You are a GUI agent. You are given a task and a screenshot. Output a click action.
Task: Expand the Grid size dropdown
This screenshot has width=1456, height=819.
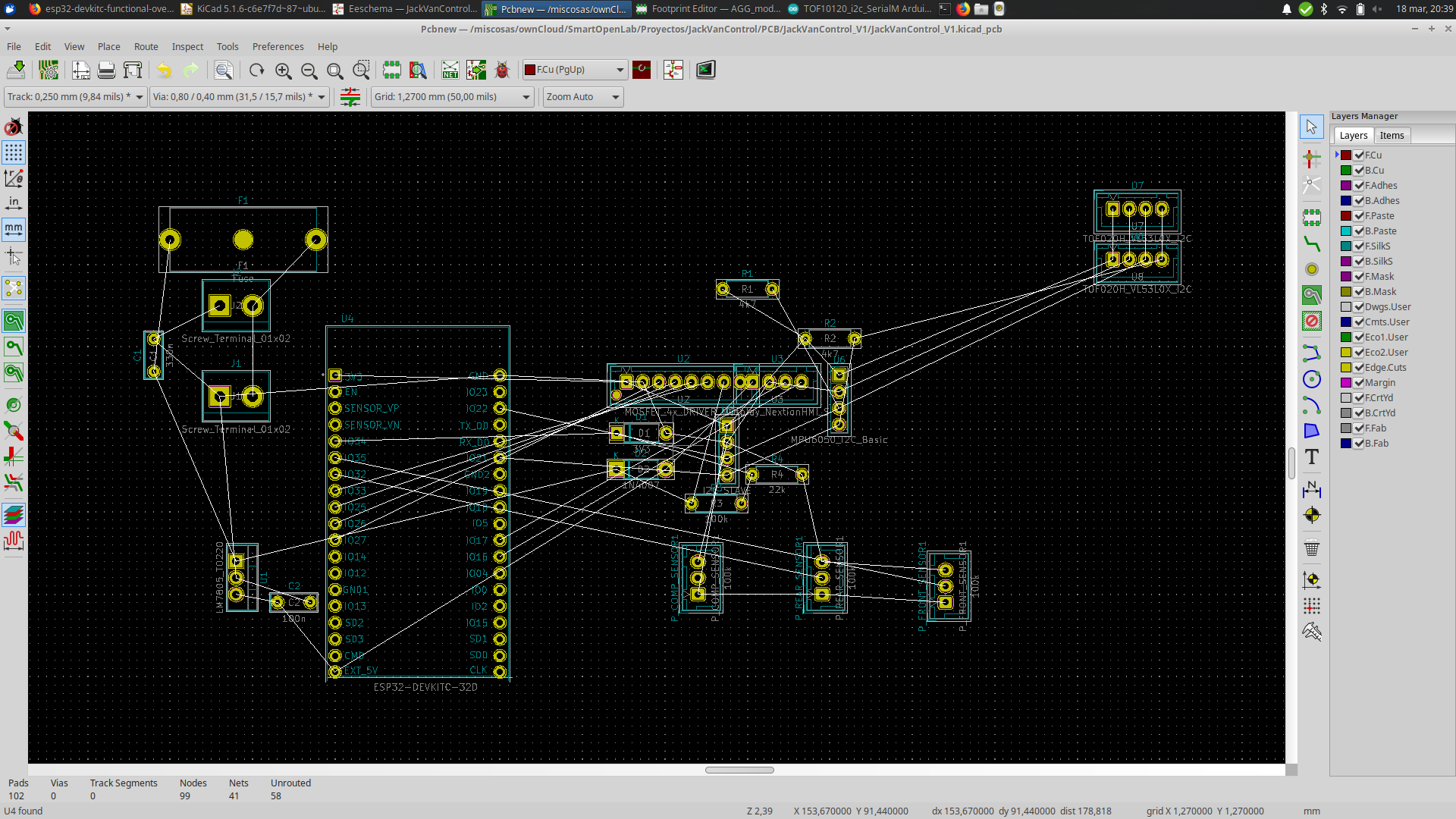click(452, 97)
